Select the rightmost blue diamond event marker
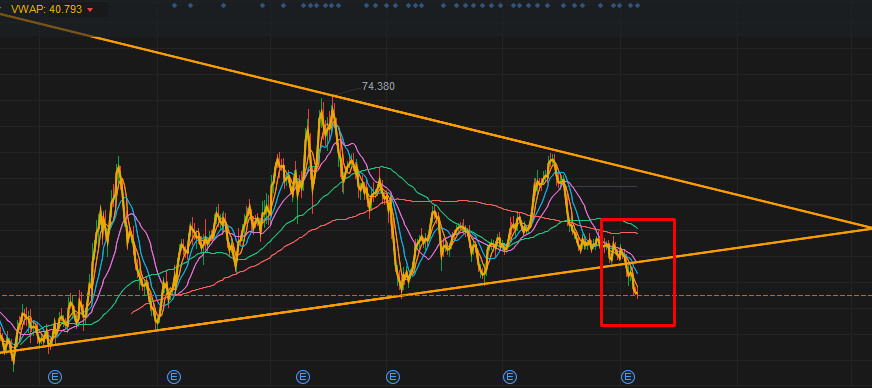 click(x=637, y=6)
